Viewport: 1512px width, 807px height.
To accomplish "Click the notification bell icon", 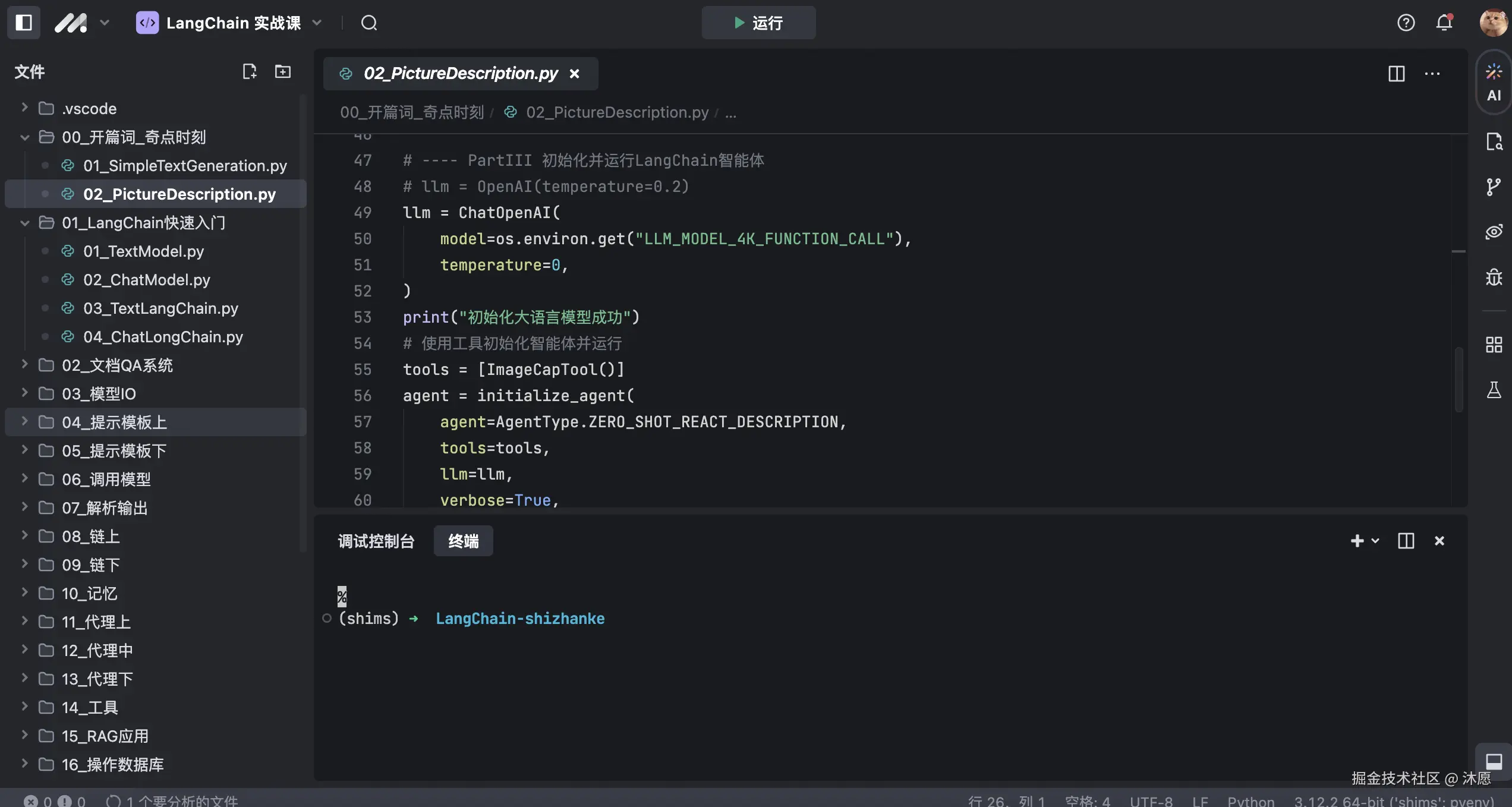I will [x=1444, y=23].
